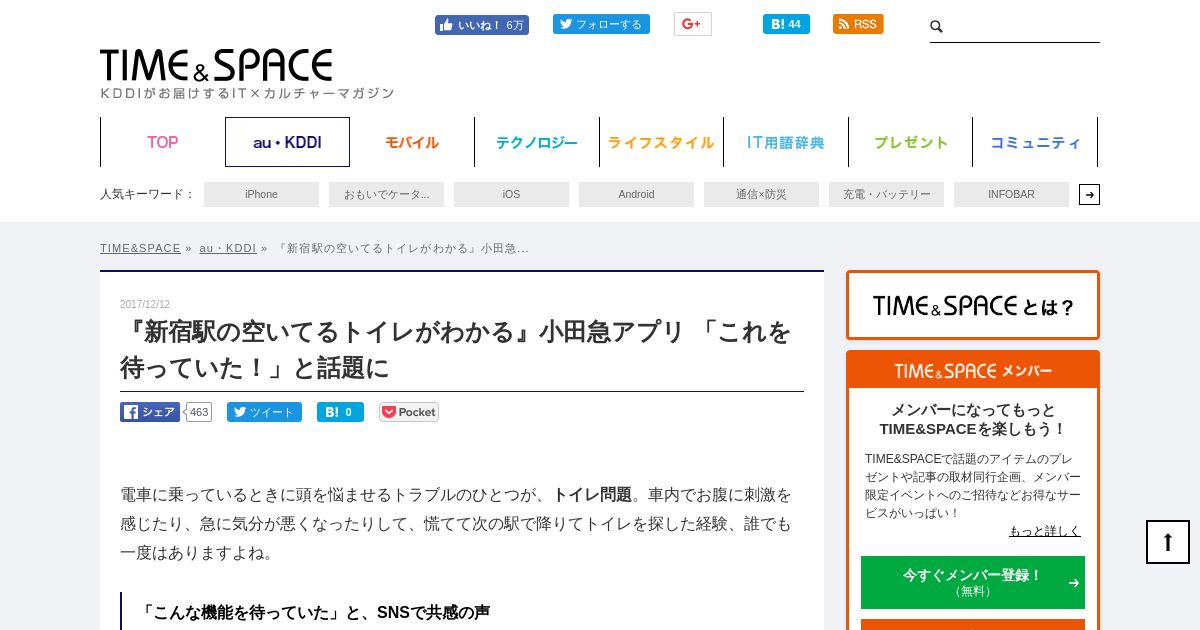Click the 今すぐメンバー登録！ green button
This screenshot has height=630, width=1200.
[973, 582]
